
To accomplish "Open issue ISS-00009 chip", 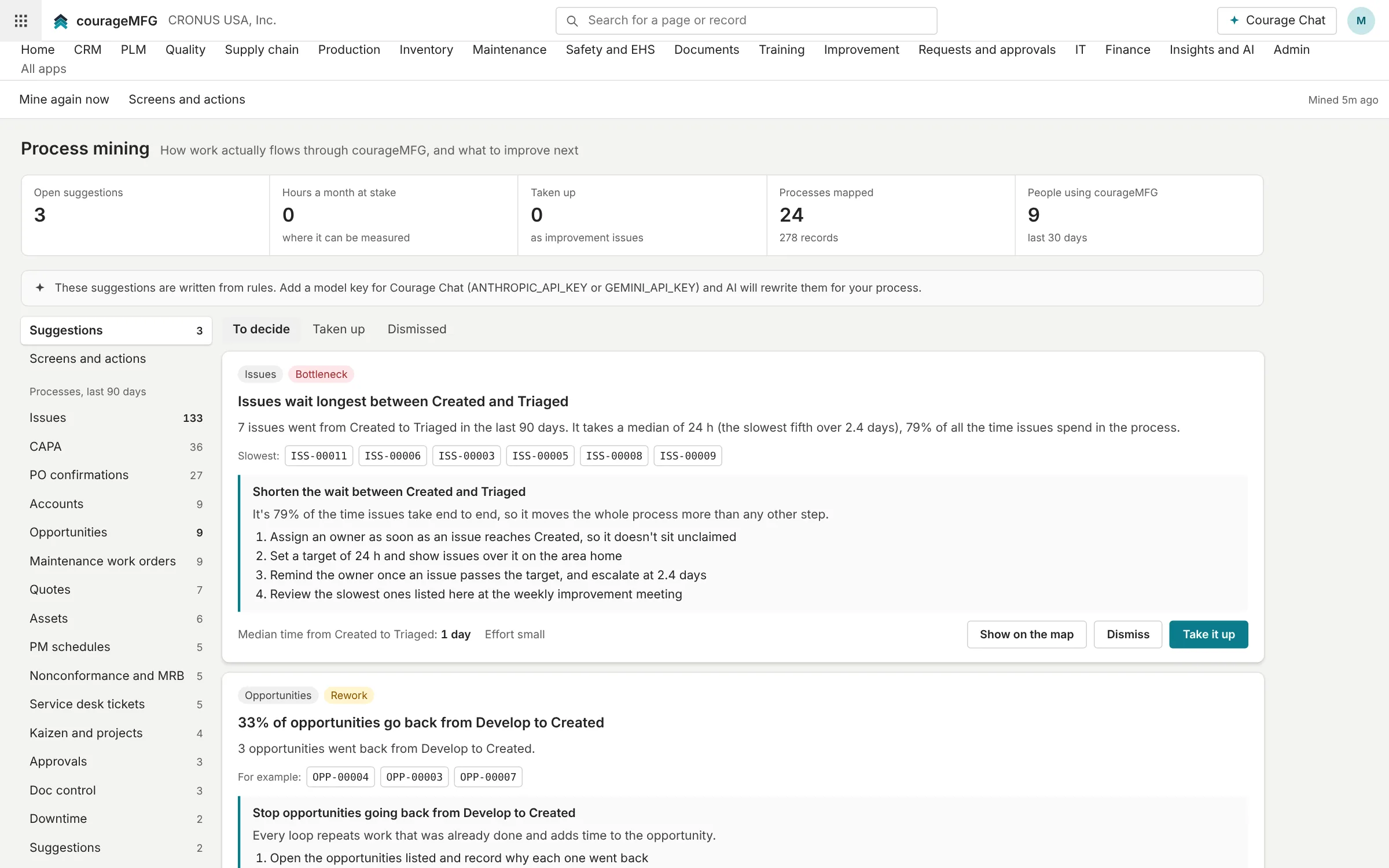I will tap(688, 456).
